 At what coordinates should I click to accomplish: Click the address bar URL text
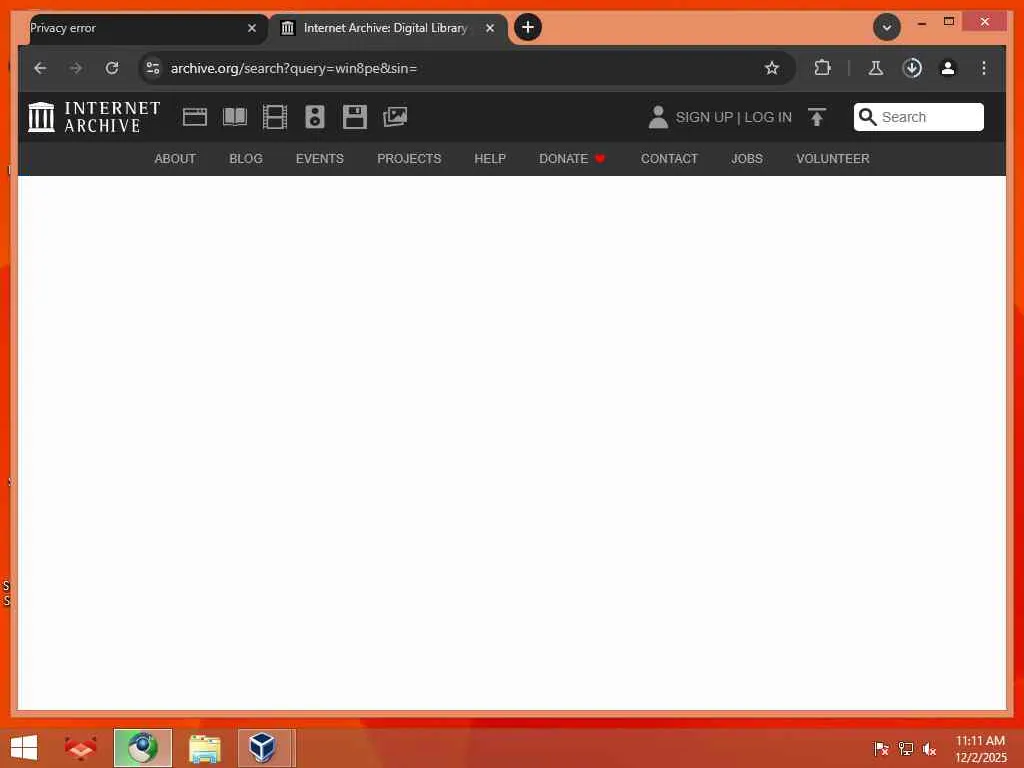294,68
